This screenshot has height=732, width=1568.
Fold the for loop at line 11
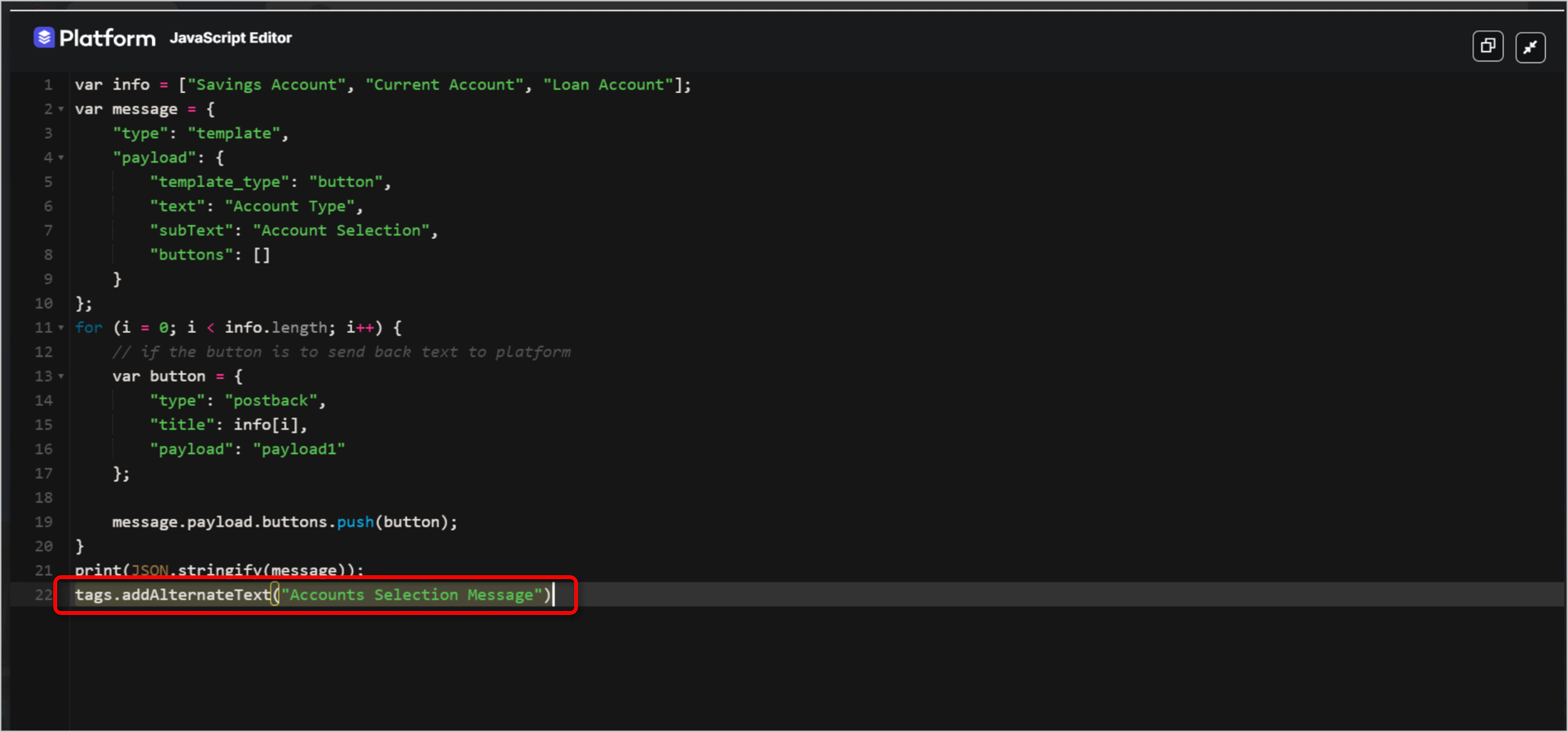61,327
